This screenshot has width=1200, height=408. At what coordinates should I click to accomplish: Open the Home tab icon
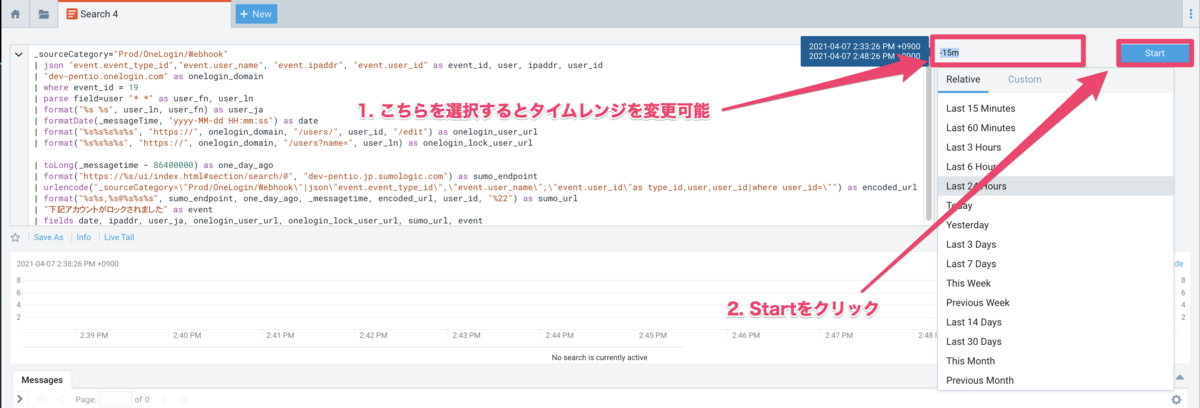pos(15,14)
